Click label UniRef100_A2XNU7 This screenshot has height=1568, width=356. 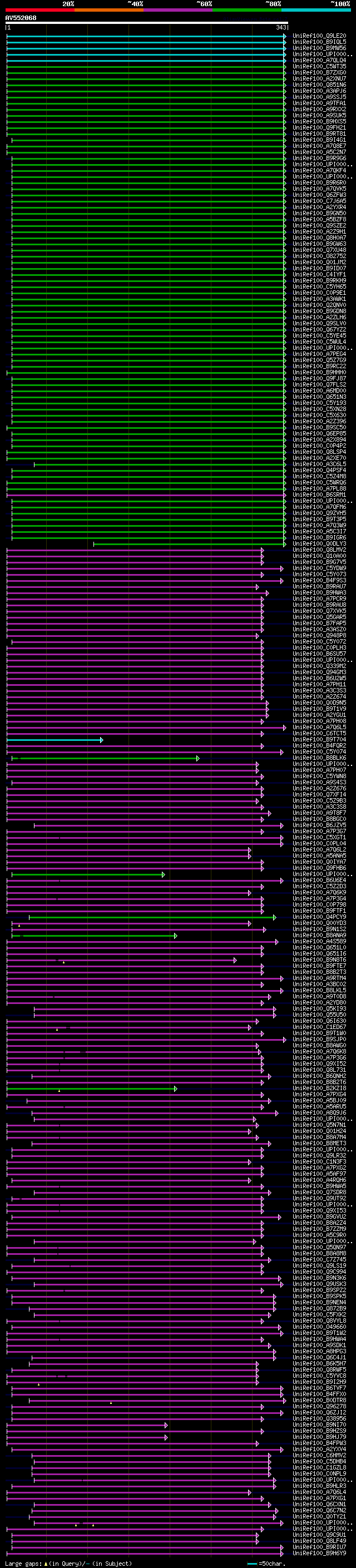tap(319, 78)
